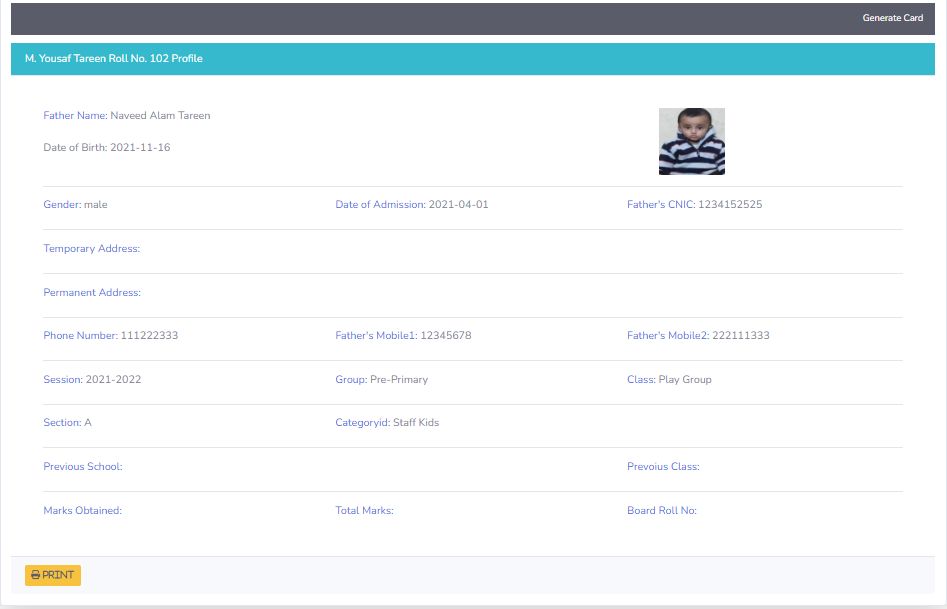This screenshot has width=947, height=609.
Task: Click the student photo thumbnail
Action: click(x=692, y=141)
